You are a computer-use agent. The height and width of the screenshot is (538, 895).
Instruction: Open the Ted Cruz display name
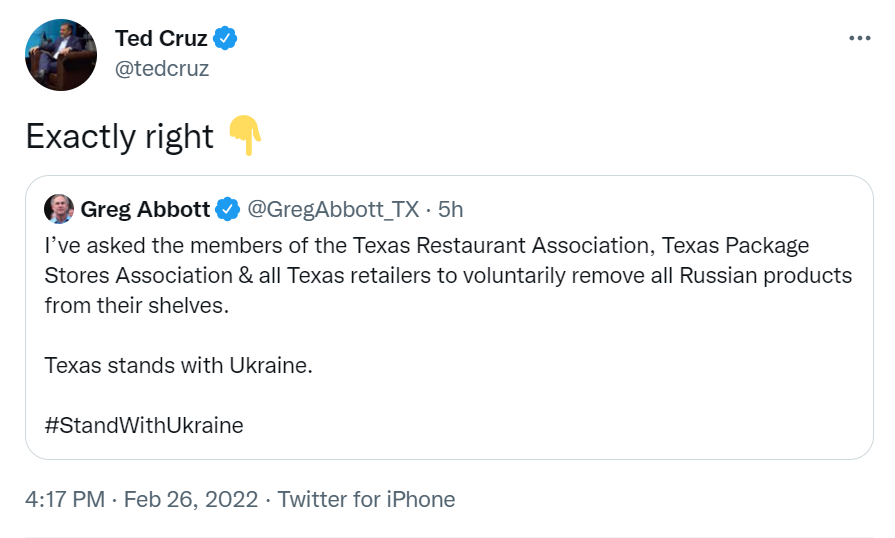tap(161, 38)
